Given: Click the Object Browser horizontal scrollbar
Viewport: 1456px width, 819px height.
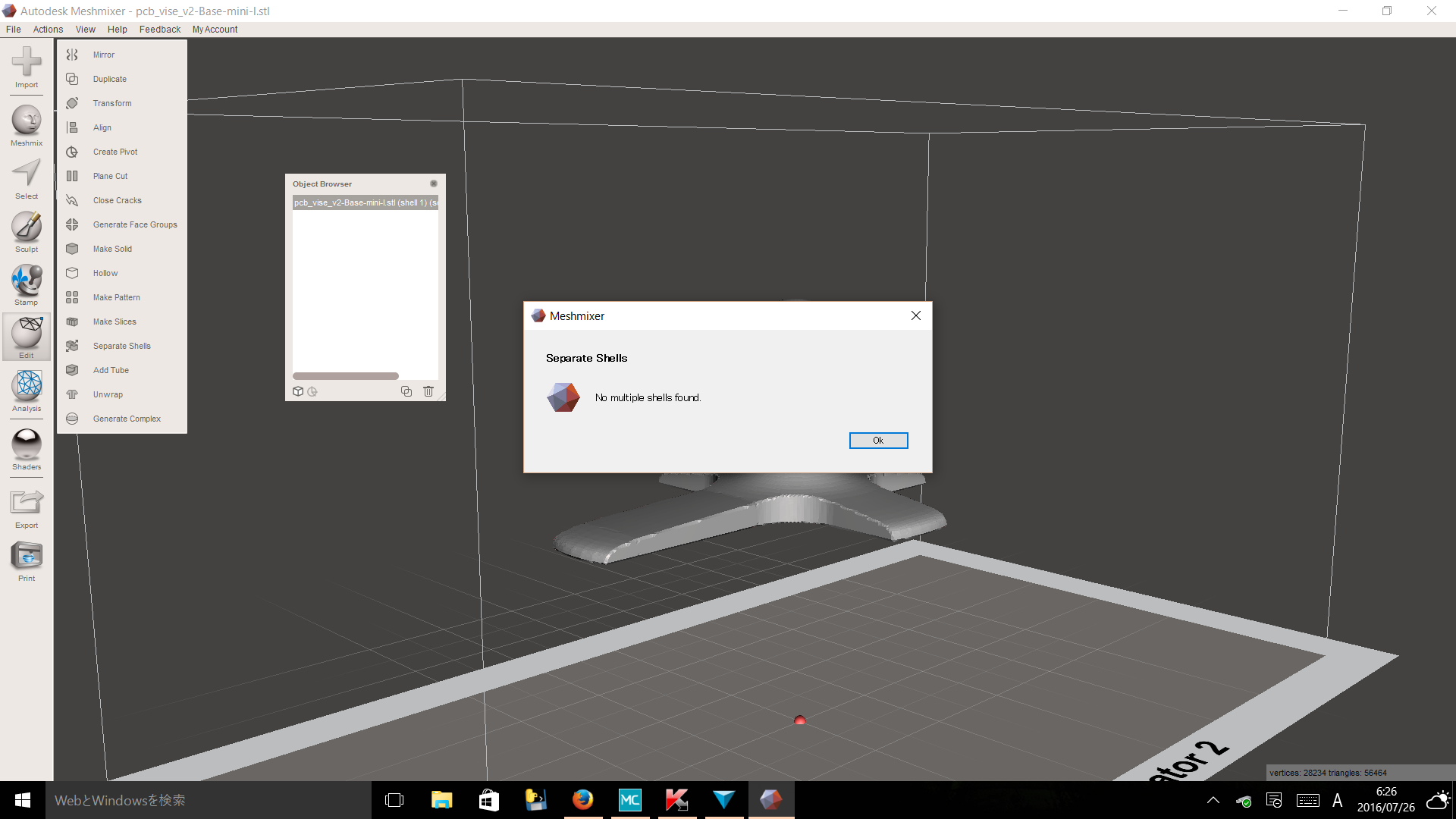Looking at the screenshot, I should pos(346,376).
